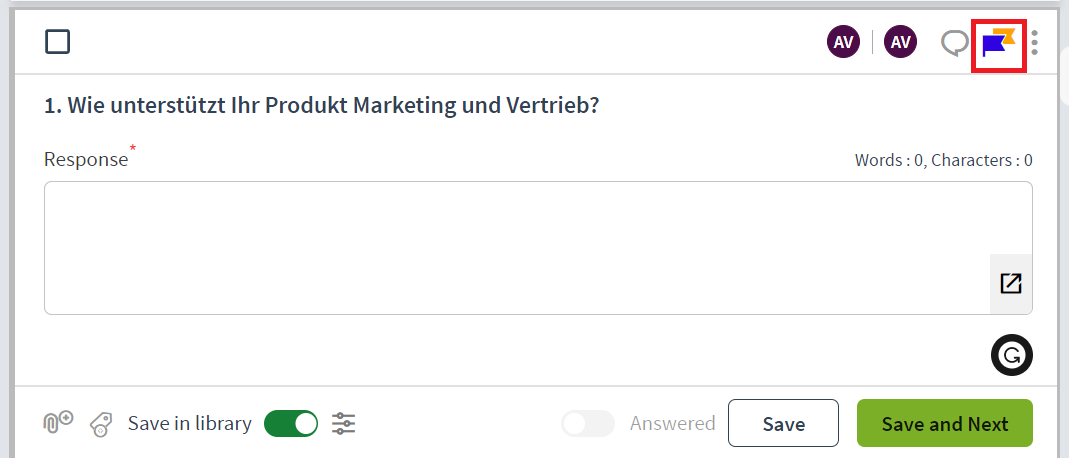
Task: Click the Words and Characters counter
Action: (x=943, y=160)
